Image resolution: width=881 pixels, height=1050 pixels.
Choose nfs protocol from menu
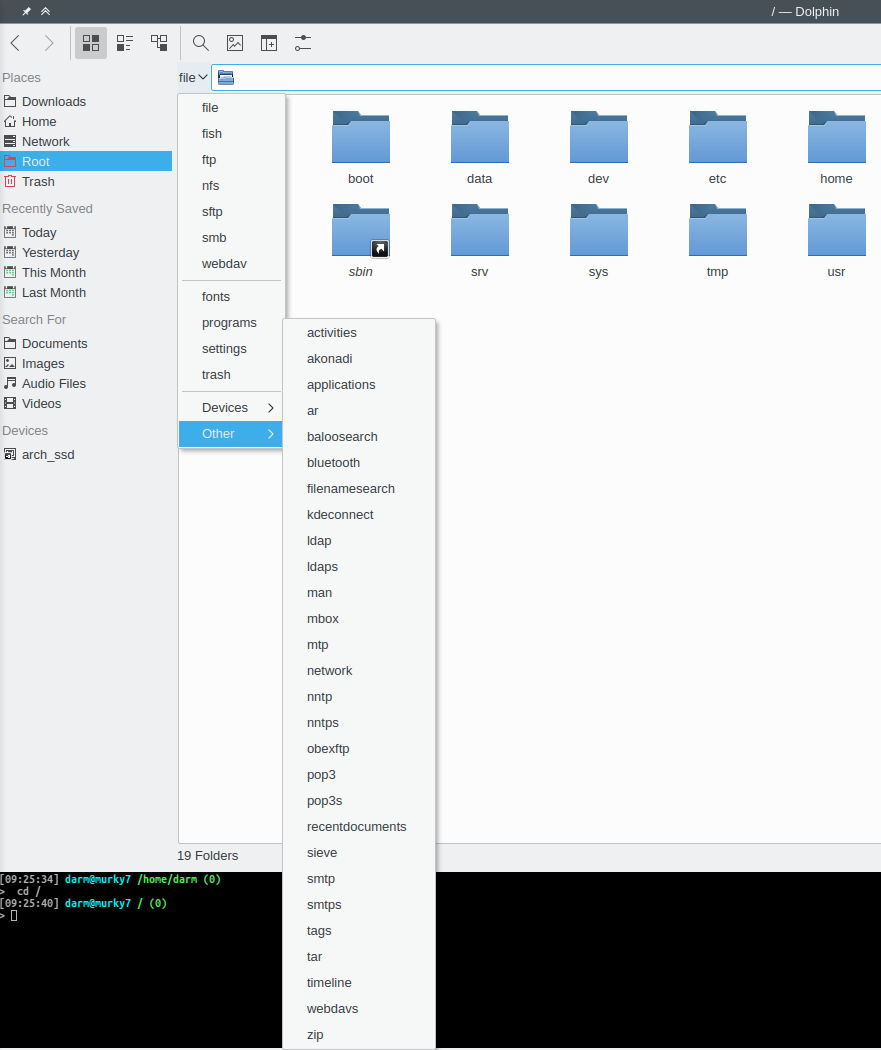click(231, 186)
